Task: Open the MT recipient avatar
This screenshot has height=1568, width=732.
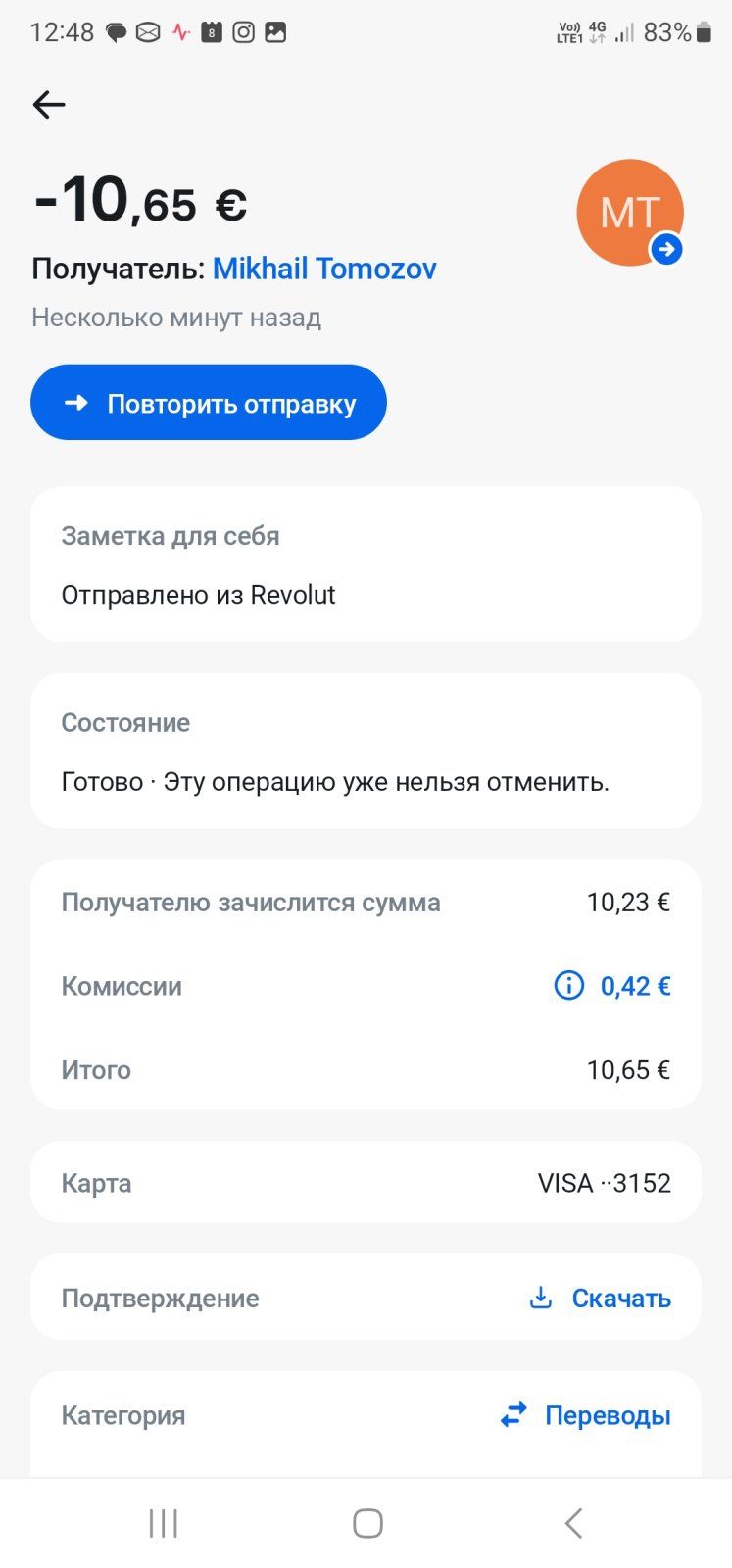Action: click(627, 211)
